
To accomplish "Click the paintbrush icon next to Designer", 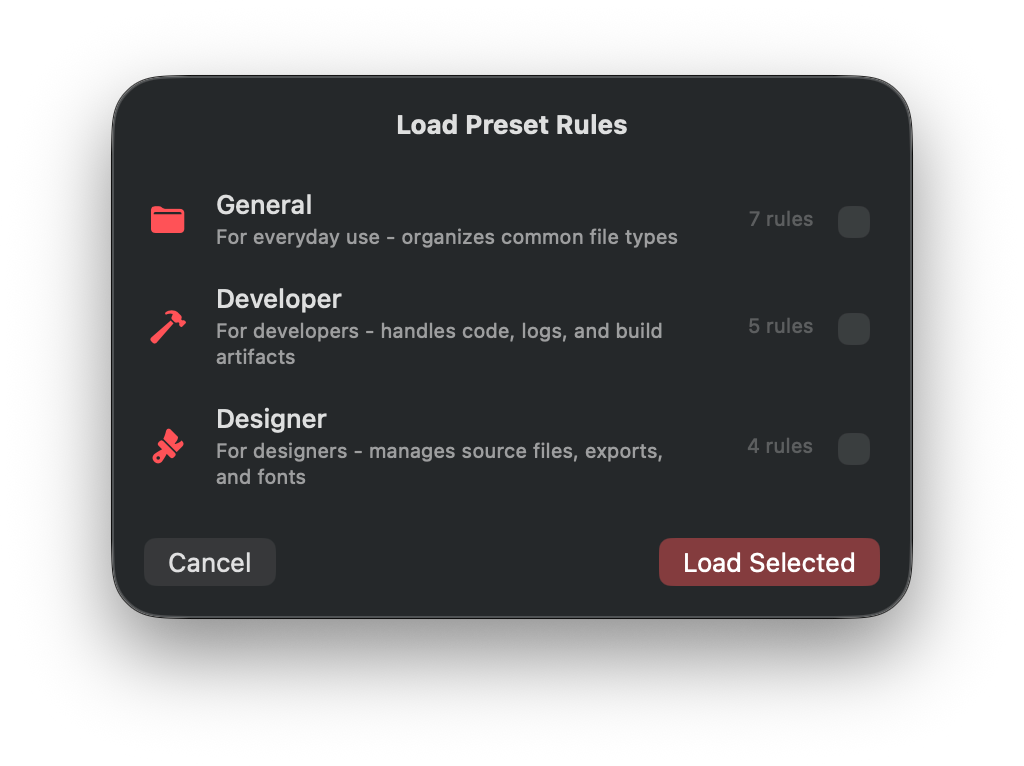I will click(167, 447).
